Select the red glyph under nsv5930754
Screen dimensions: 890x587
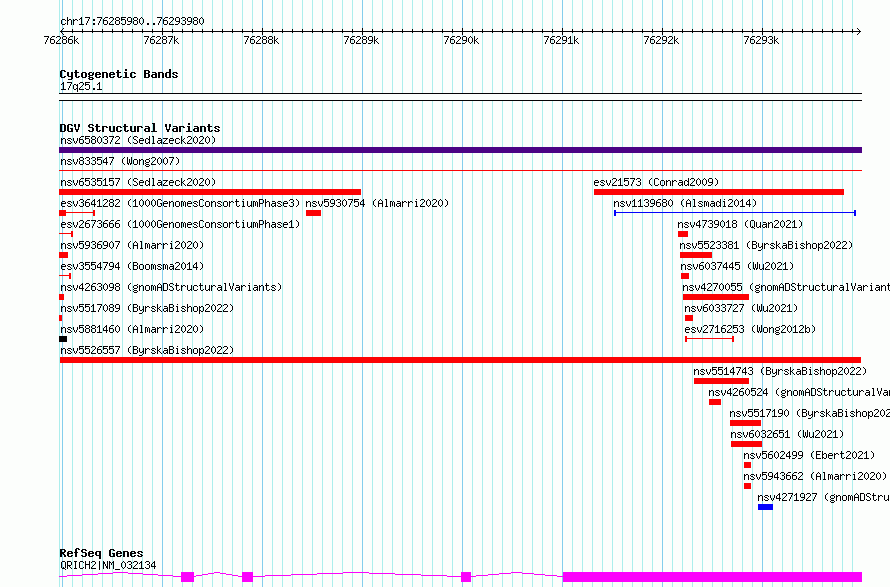[x=313, y=213]
